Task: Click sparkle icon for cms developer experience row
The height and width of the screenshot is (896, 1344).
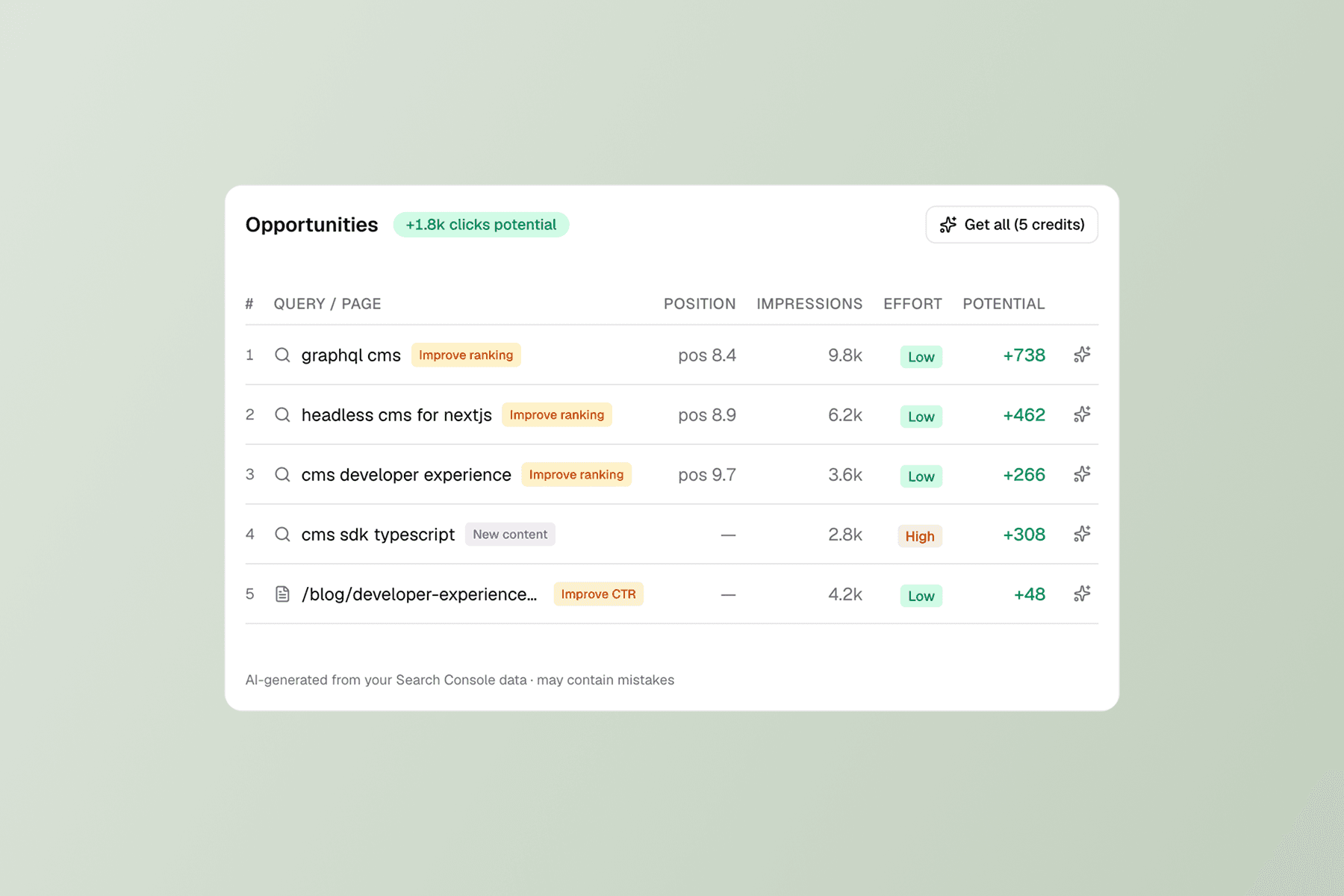Action: tap(1082, 474)
